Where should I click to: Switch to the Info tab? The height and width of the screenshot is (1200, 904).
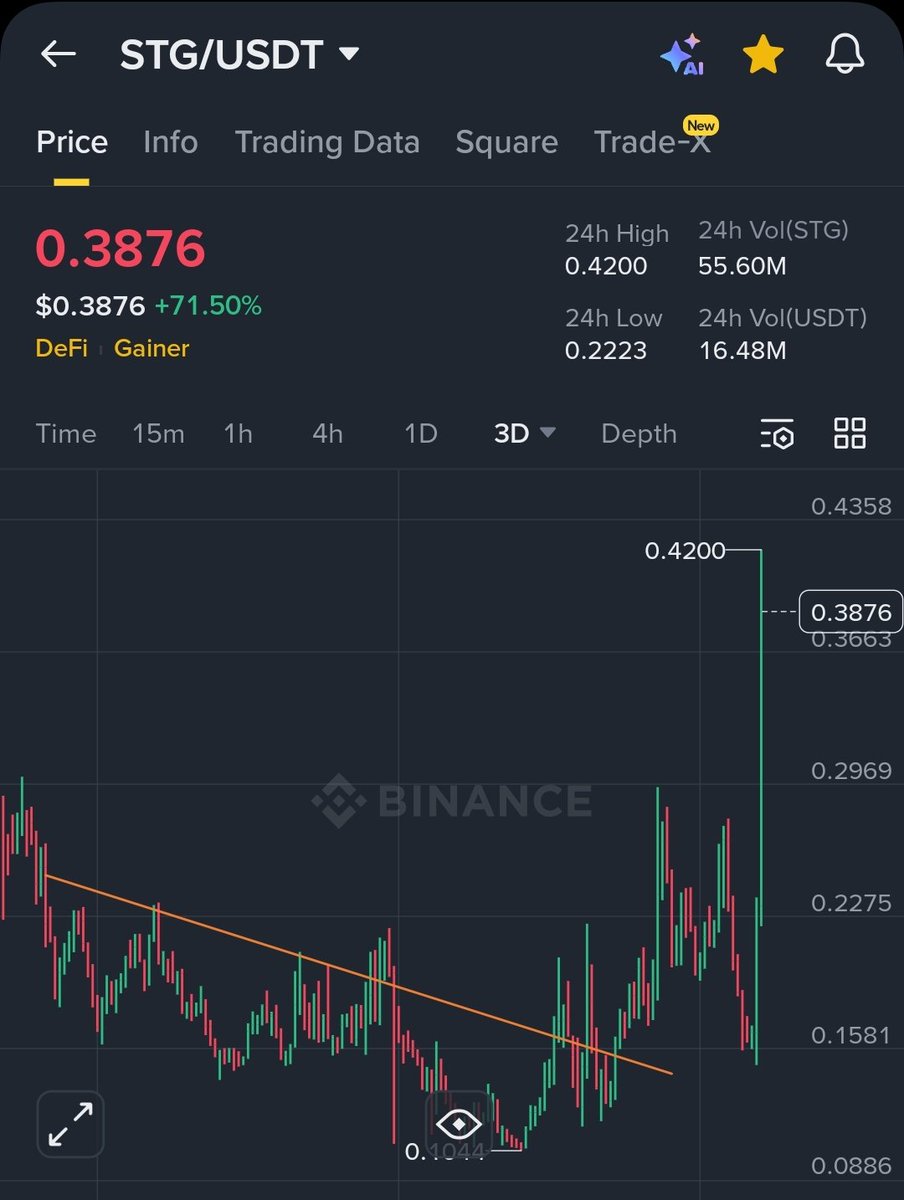(x=170, y=142)
